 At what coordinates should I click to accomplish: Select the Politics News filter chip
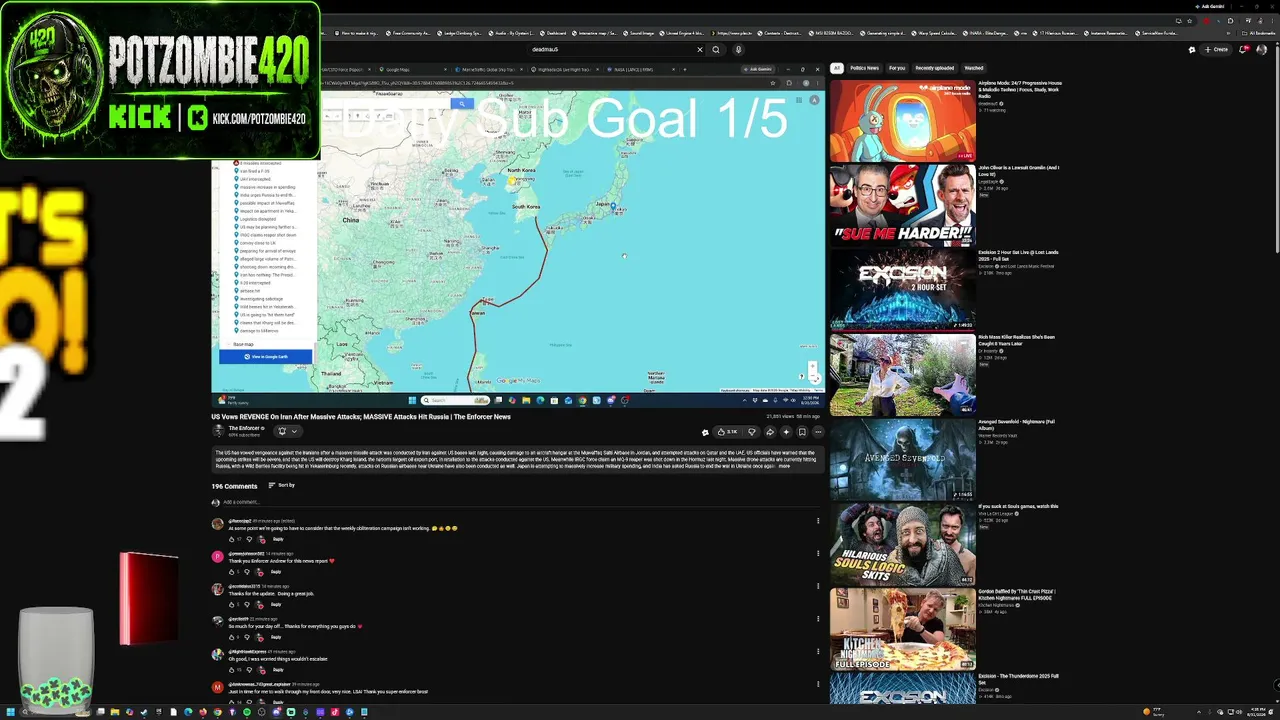point(864,68)
